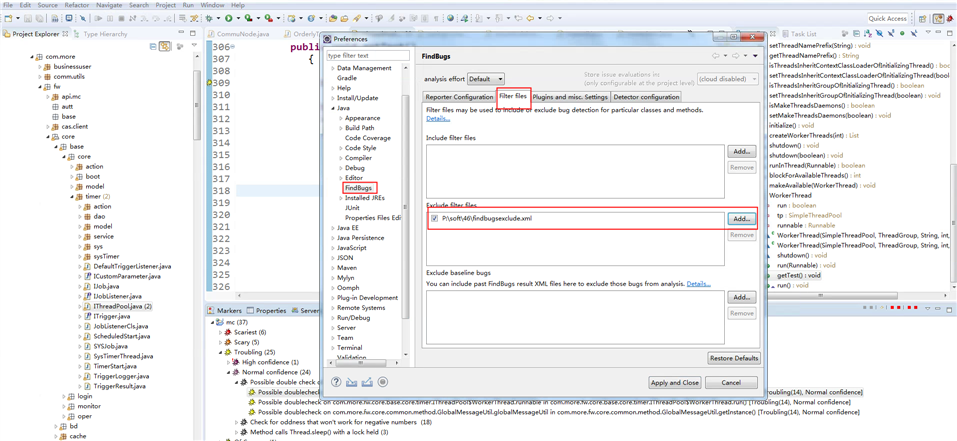957x441 pixels.
Task: Click the Link with Editor icon in Project Explorer
Action: pos(165,46)
